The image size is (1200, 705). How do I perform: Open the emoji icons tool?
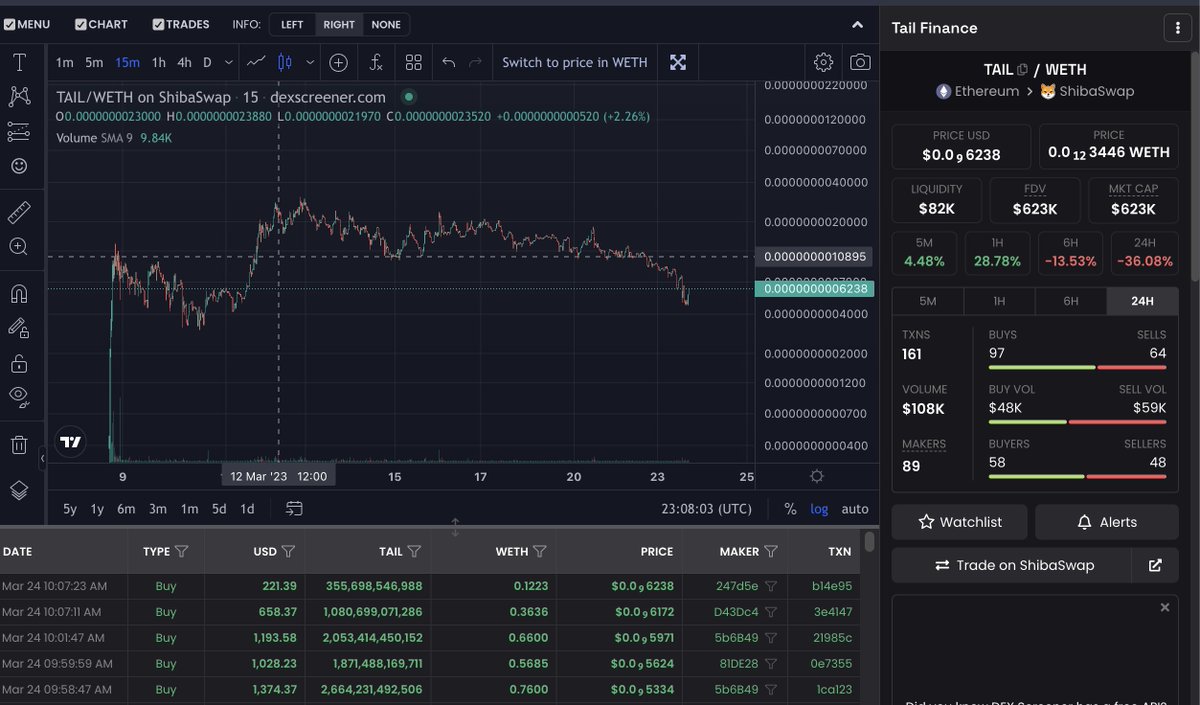pyautogui.click(x=19, y=166)
